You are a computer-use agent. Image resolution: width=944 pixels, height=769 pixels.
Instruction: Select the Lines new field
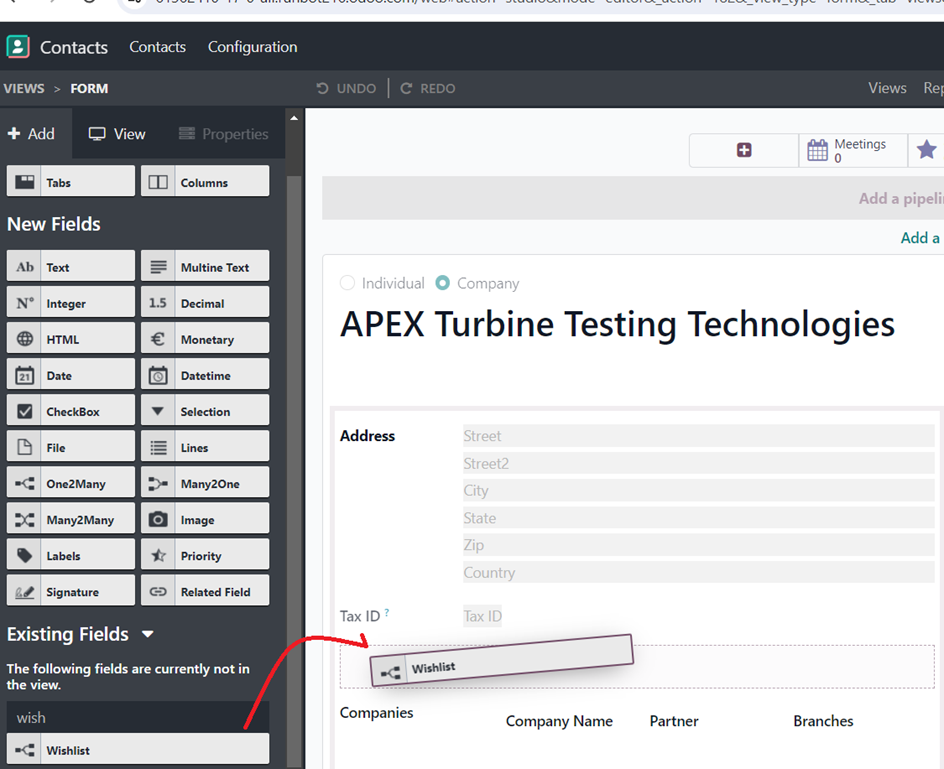point(205,447)
